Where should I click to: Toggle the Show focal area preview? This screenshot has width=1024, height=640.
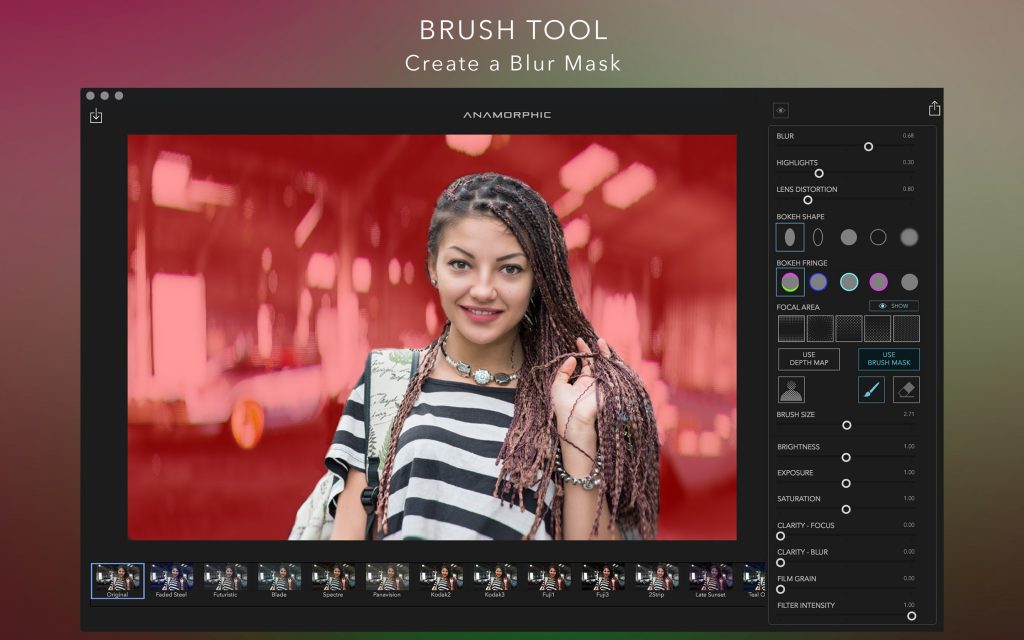pos(892,304)
